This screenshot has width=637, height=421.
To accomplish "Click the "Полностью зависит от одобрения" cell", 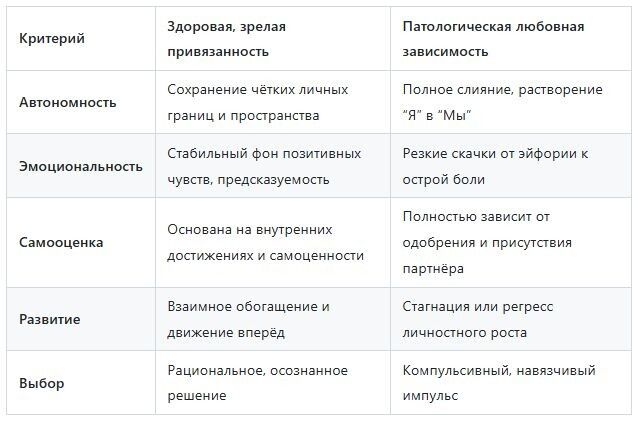I will [x=486, y=242].
